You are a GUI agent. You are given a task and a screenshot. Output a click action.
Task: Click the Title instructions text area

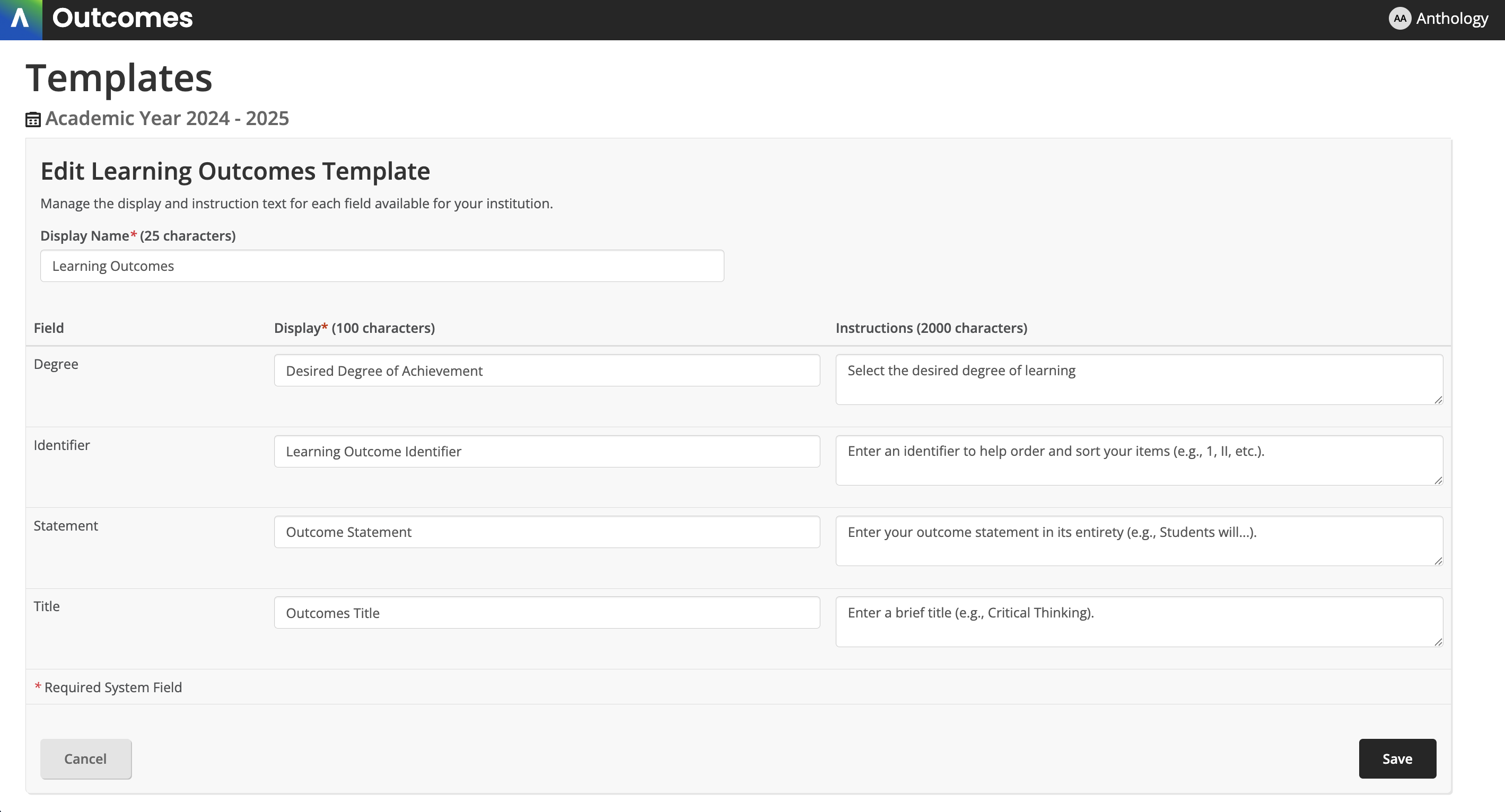[1138, 622]
